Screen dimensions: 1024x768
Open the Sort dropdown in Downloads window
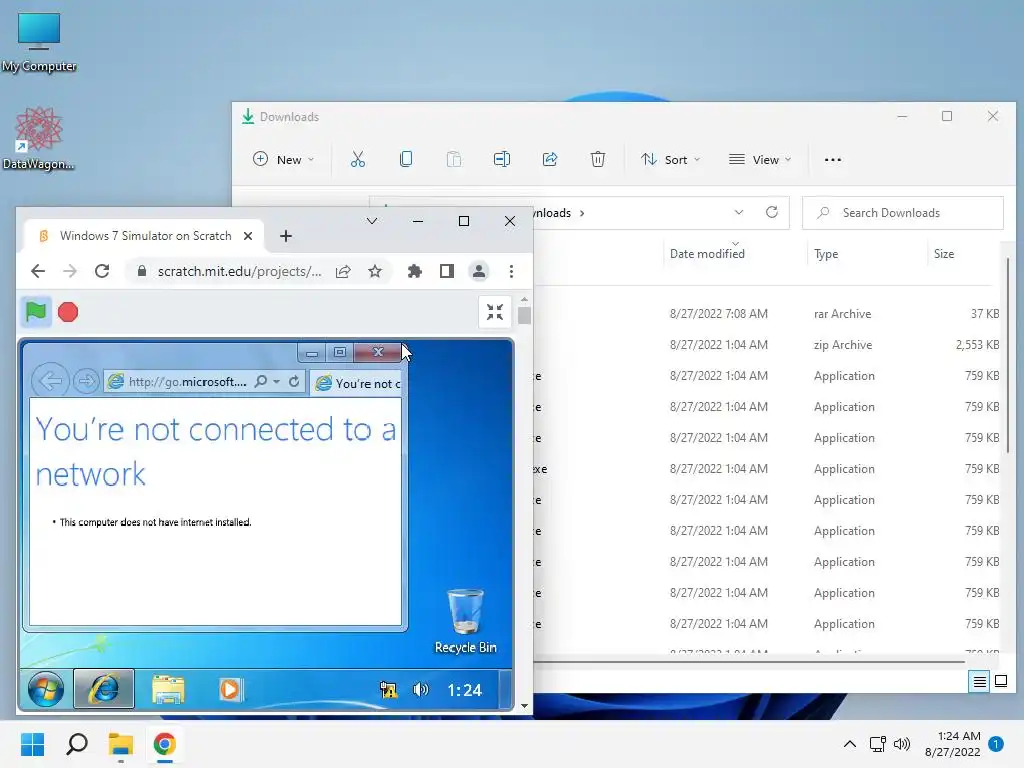point(670,159)
